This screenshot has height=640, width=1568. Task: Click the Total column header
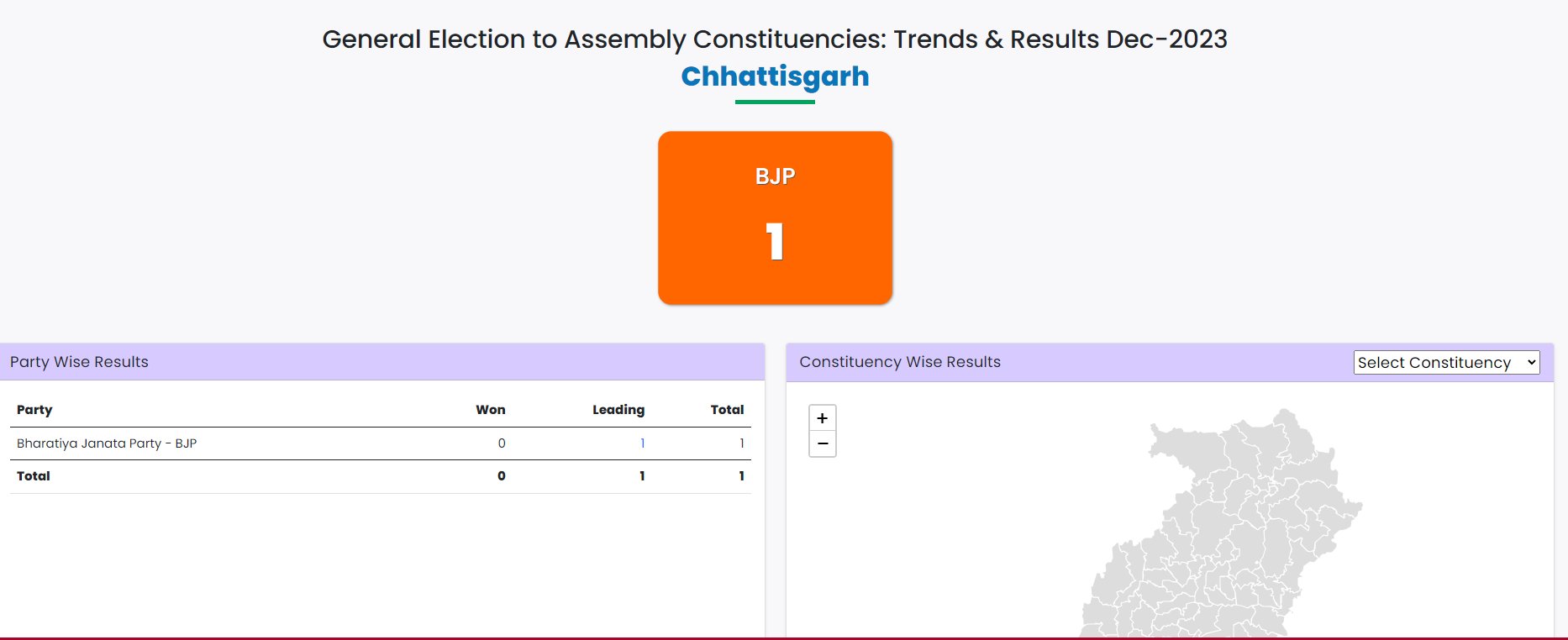727,410
